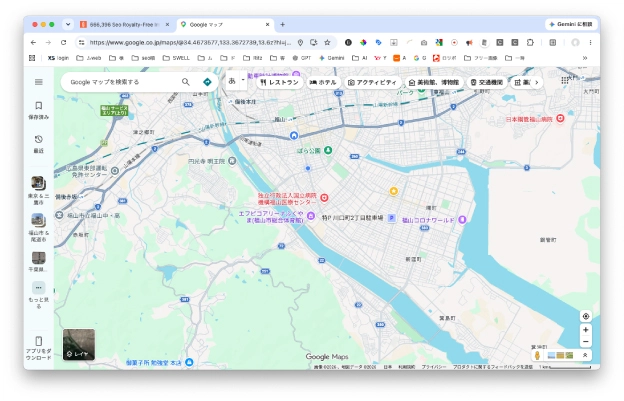
Task: Select the Google マップ tab
Action: (225, 24)
